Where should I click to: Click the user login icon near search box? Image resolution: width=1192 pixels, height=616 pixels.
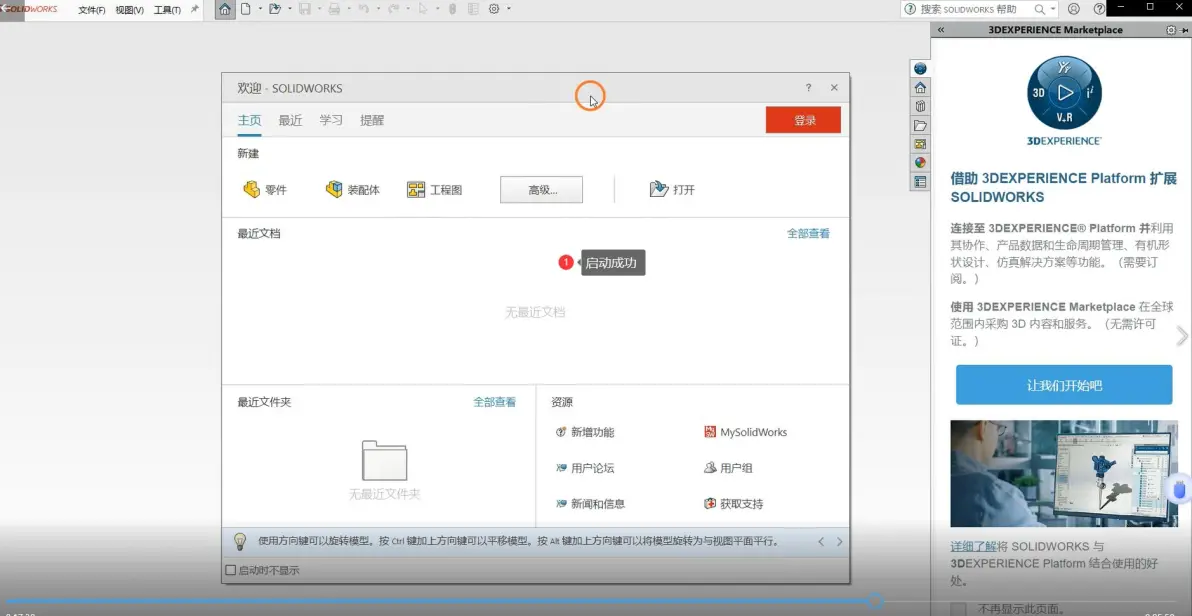click(1073, 9)
